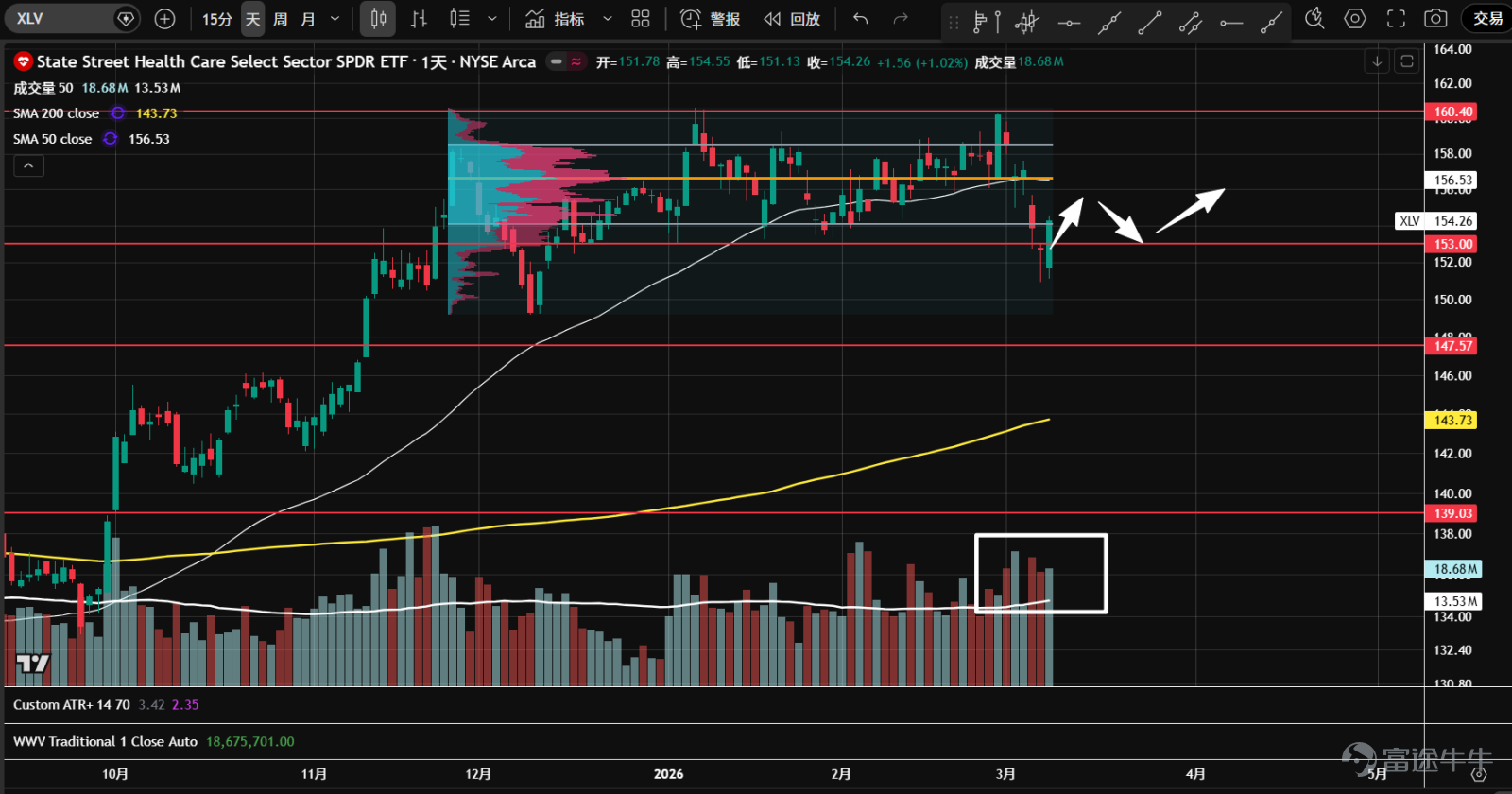Viewport: 1512px width, 794px height.
Task: Select the candlestick pattern drawing tool
Action: coord(1027,21)
